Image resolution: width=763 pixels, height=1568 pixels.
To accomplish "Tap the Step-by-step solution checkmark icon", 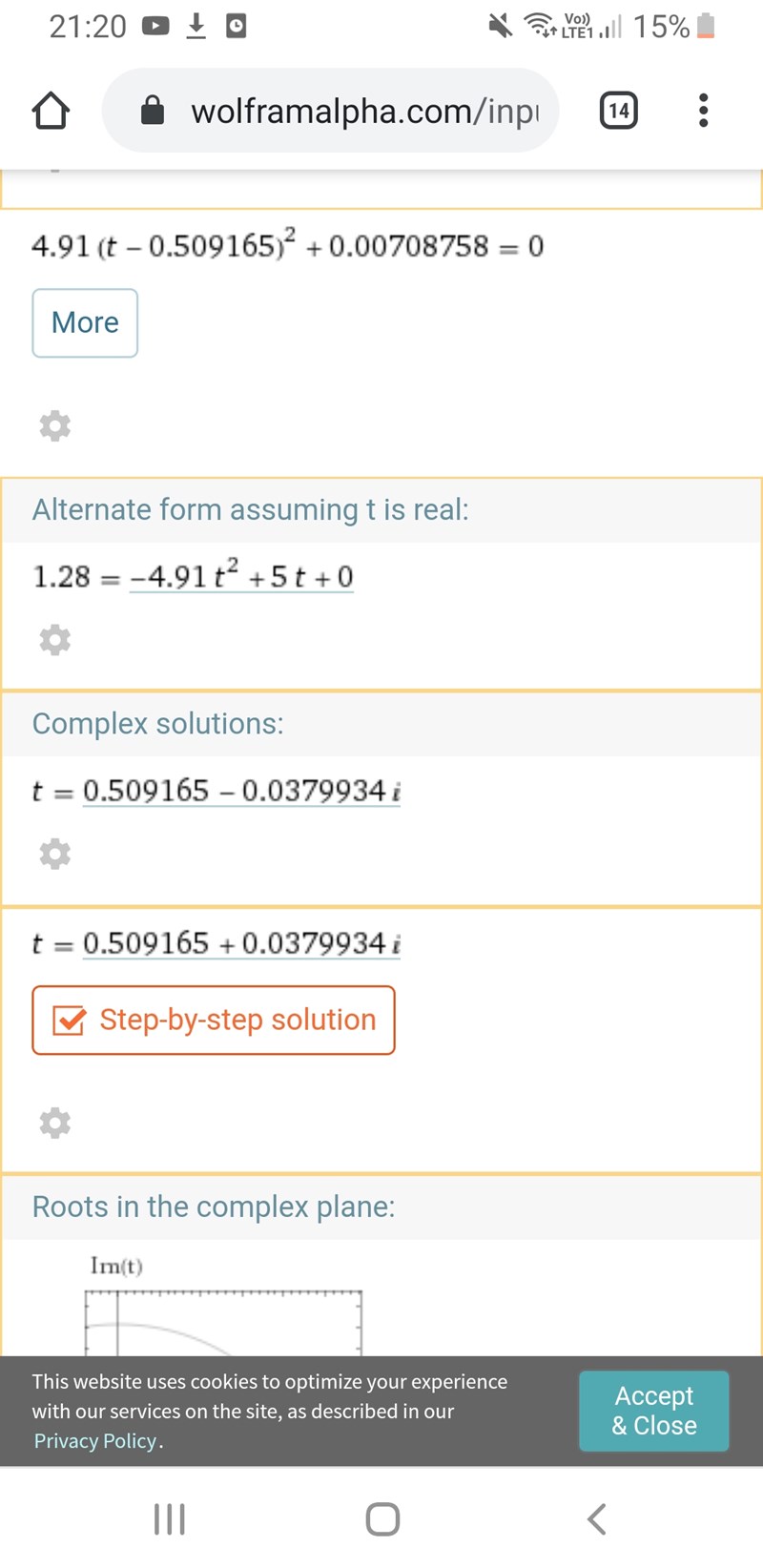I will pos(70,1021).
